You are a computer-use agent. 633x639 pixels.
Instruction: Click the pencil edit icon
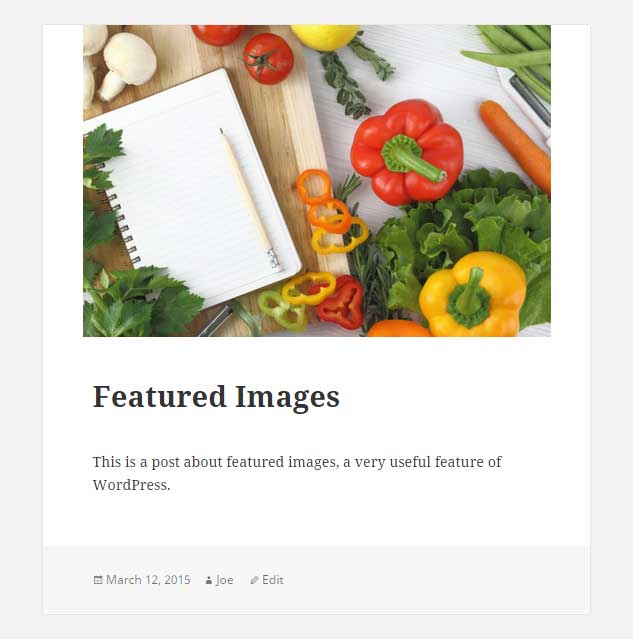254,580
